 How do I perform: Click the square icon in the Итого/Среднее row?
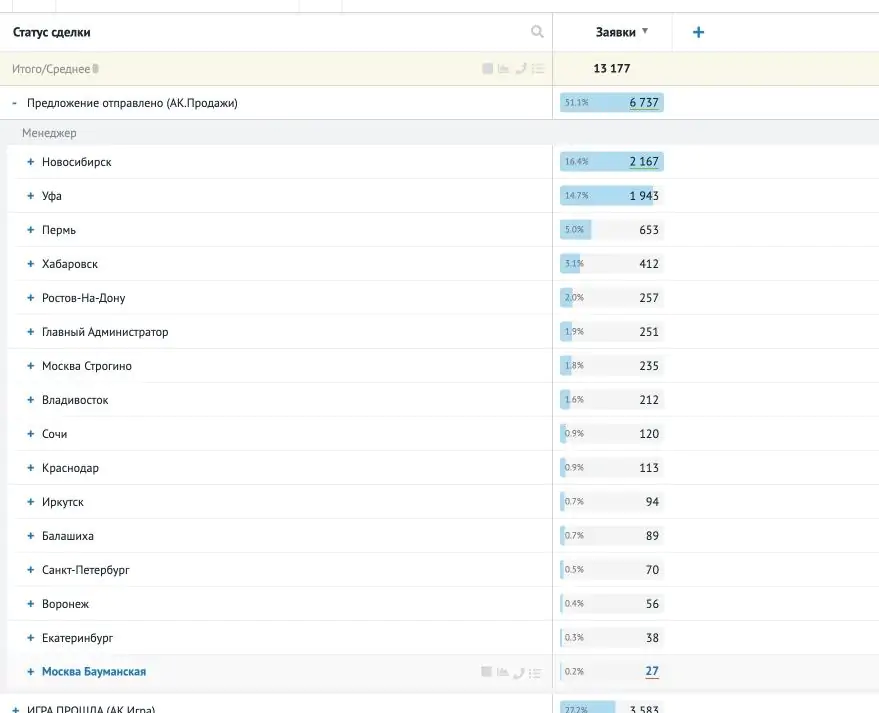coord(487,68)
